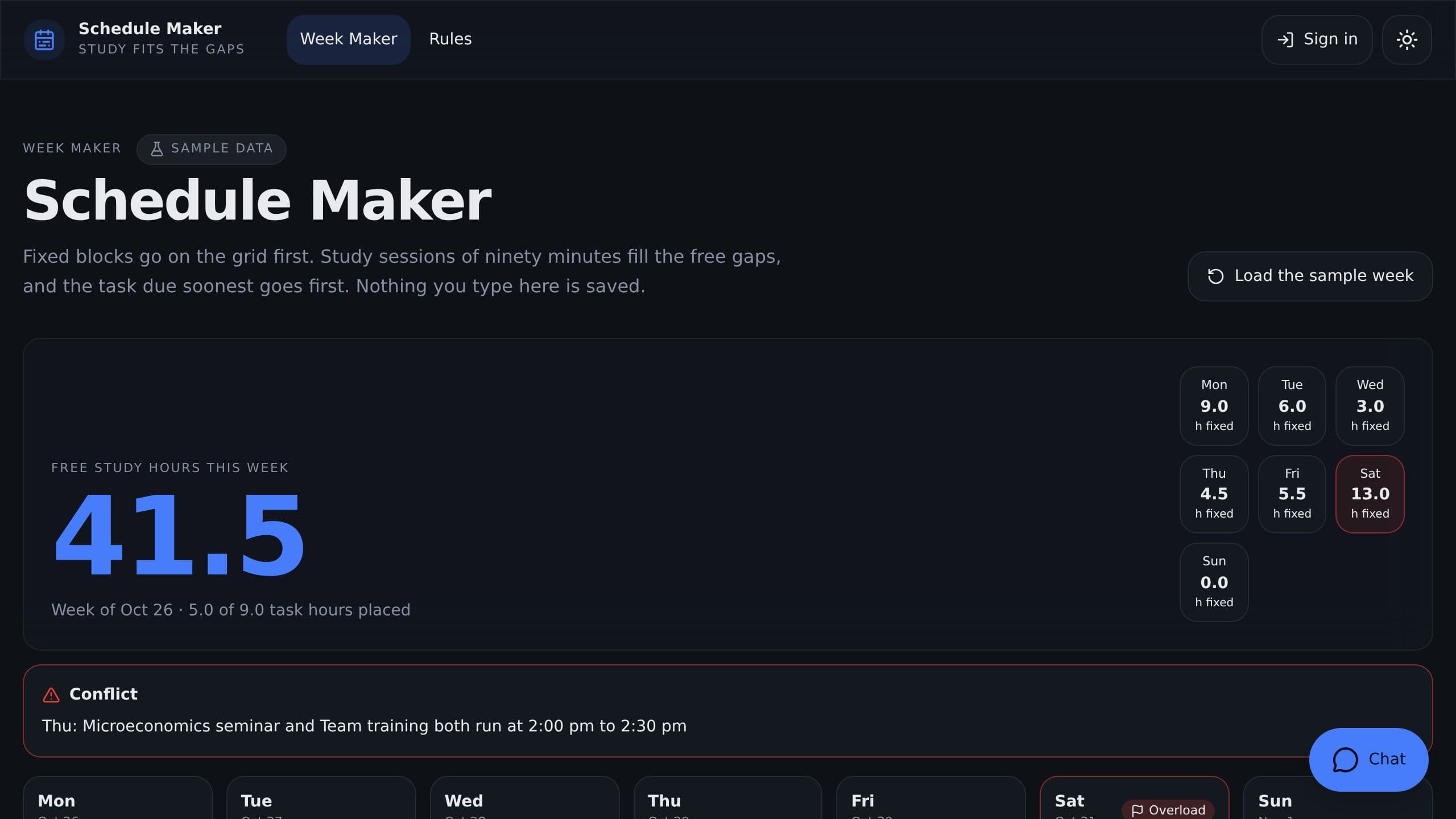This screenshot has height=819, width=1456.
Task: Open the Week Maker tab
Action: pyautogui.click(x=349, y=39)
